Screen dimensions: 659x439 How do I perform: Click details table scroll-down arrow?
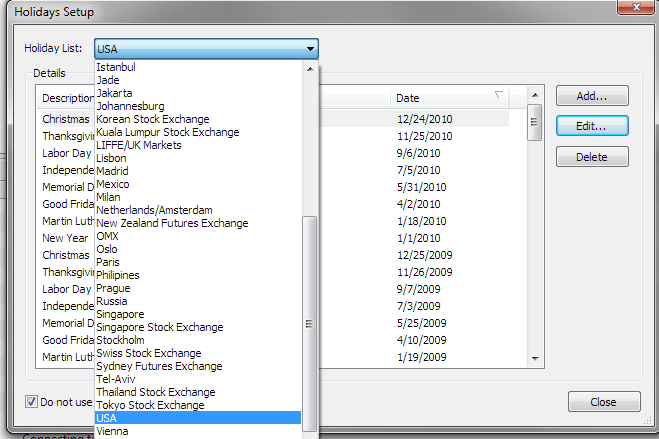(535, 359)
